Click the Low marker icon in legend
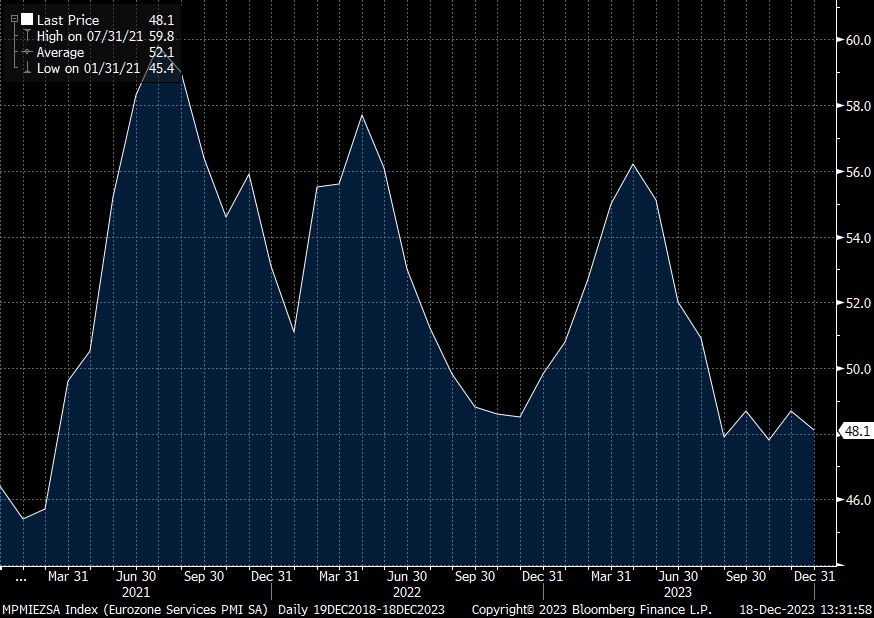This screenshot has width=874, height=618. click(27, 68)
